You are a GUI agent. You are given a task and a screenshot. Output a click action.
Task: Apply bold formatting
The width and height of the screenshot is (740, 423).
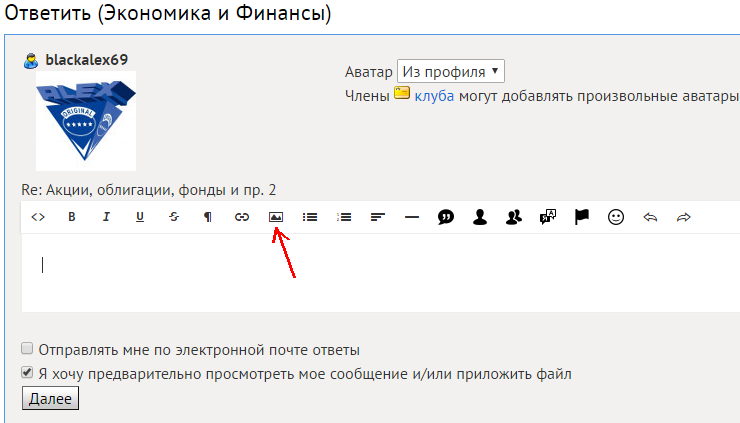72,217
